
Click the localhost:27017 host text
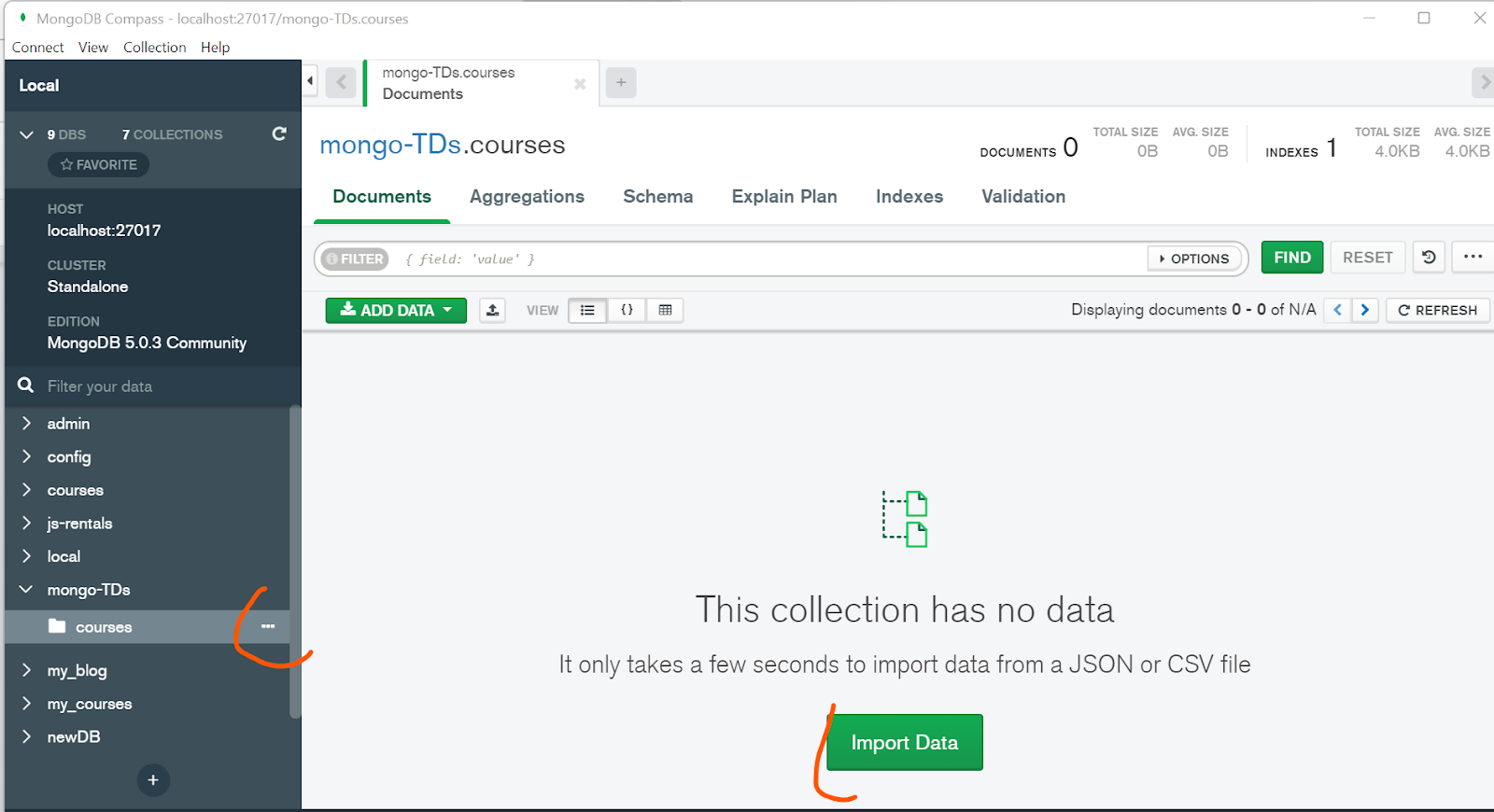tap(104, 231)
